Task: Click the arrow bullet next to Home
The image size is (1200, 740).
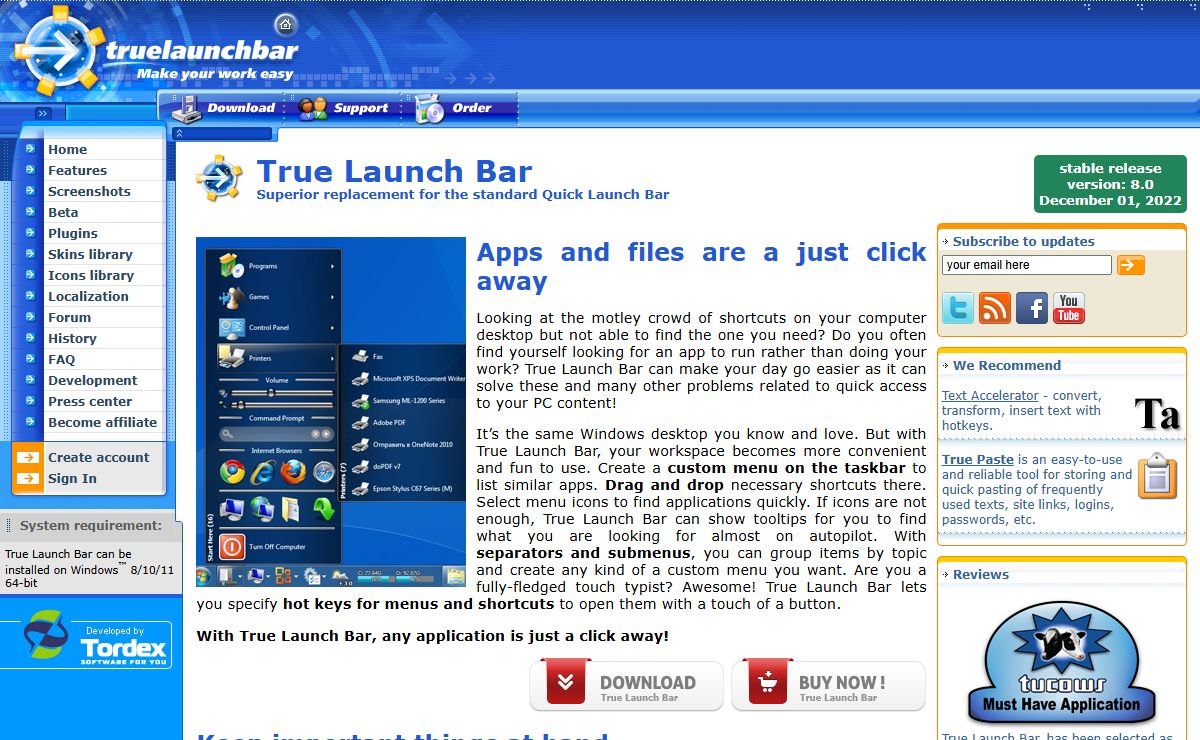Action: tap(30, 149)
